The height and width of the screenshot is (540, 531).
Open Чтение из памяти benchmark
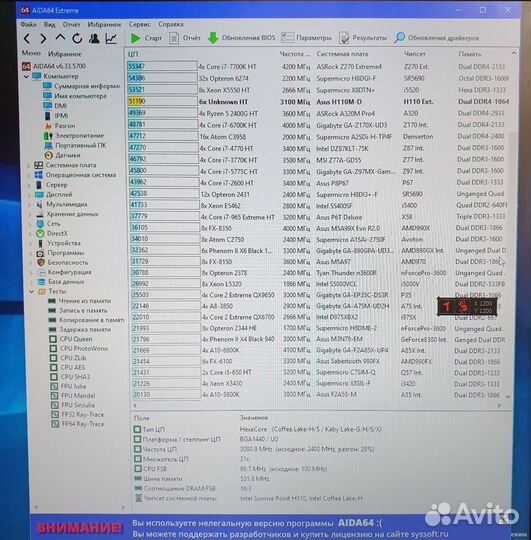(80, 301)
